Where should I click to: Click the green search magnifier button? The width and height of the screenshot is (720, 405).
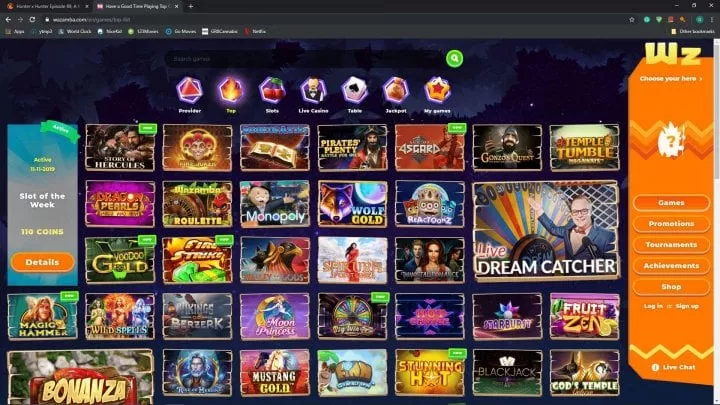point(455,59)
